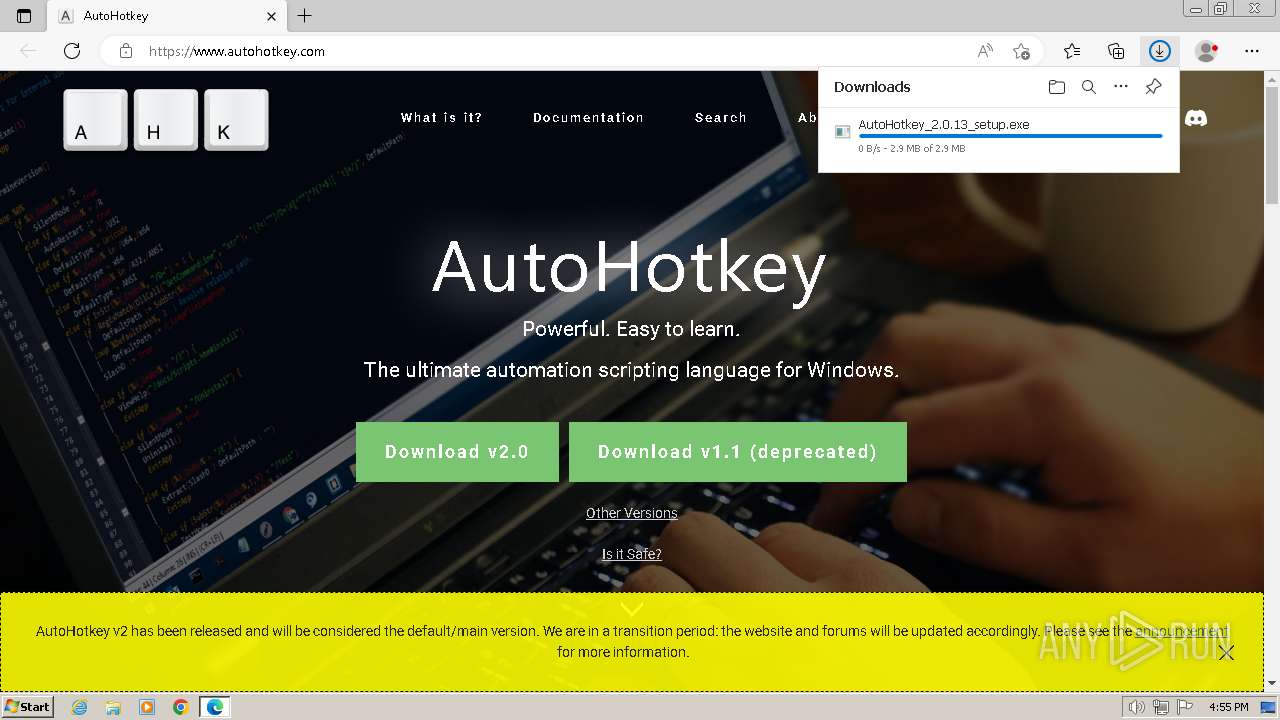Launch Internet Explorer from taskbar
The width and height of the screenshot is (1280, 720).
[79, 707]
